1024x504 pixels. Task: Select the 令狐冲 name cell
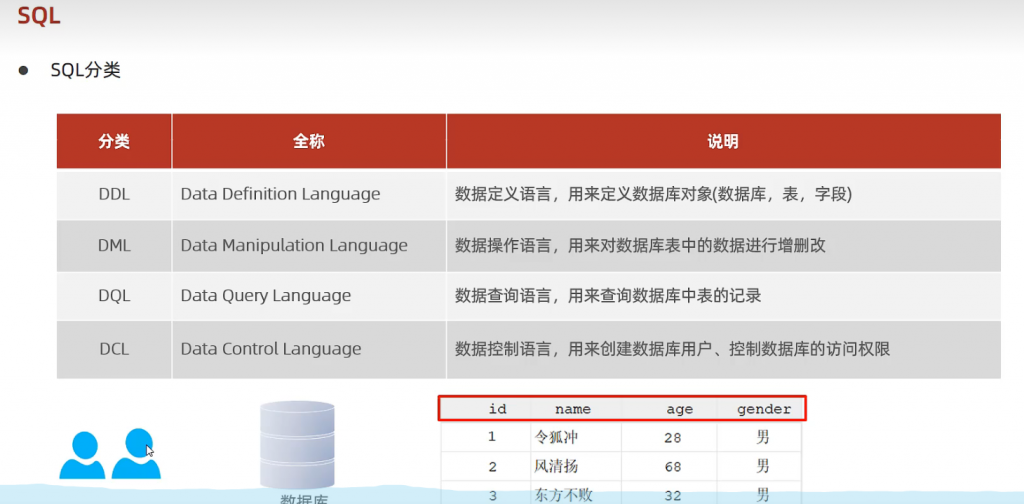click(x=556, y=437)
